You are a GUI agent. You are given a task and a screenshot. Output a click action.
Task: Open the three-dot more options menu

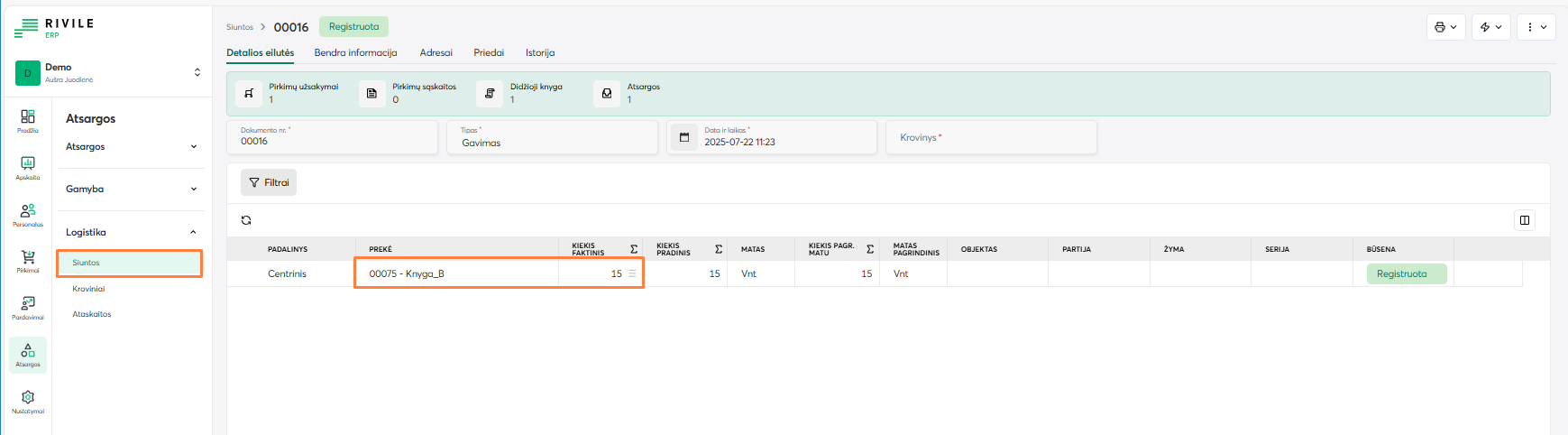[x=1536, y=27]
